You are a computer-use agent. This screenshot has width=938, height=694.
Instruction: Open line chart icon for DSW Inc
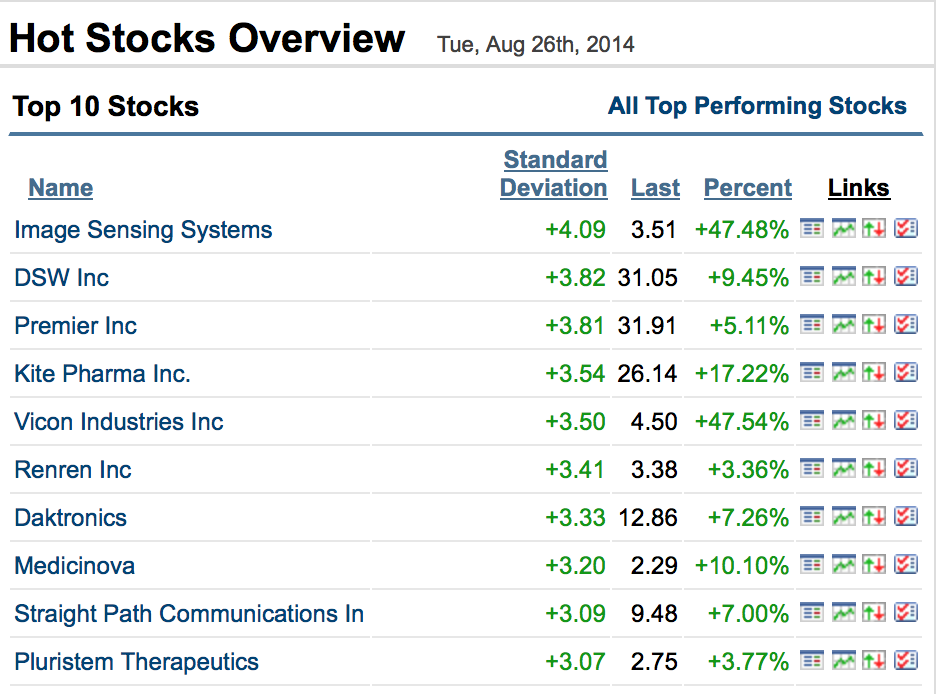pyautogui.click(x=843, y=276)
